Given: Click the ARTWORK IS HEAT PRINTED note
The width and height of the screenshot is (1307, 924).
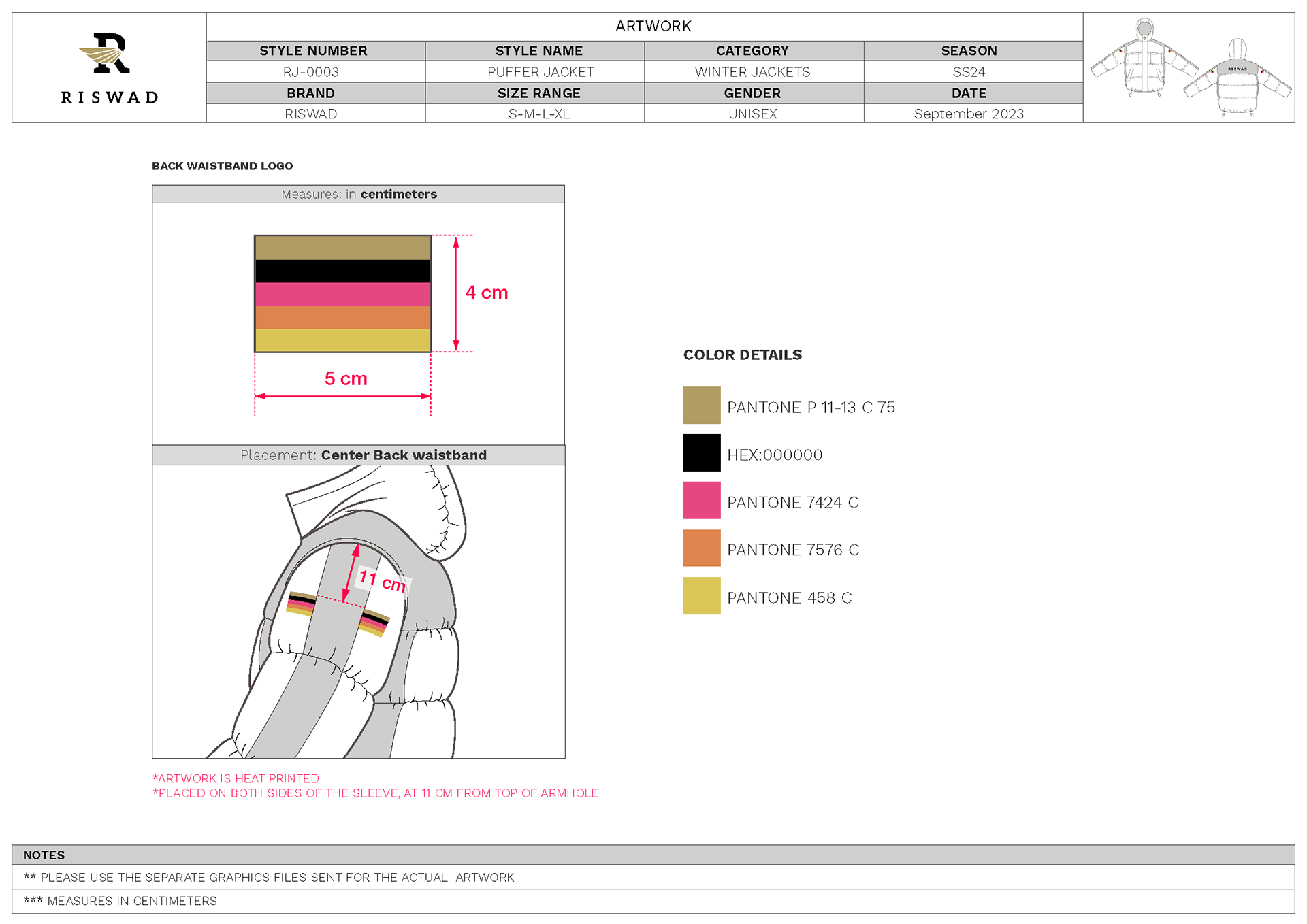Looking at the screenshot, I should [x=236, y=778].
